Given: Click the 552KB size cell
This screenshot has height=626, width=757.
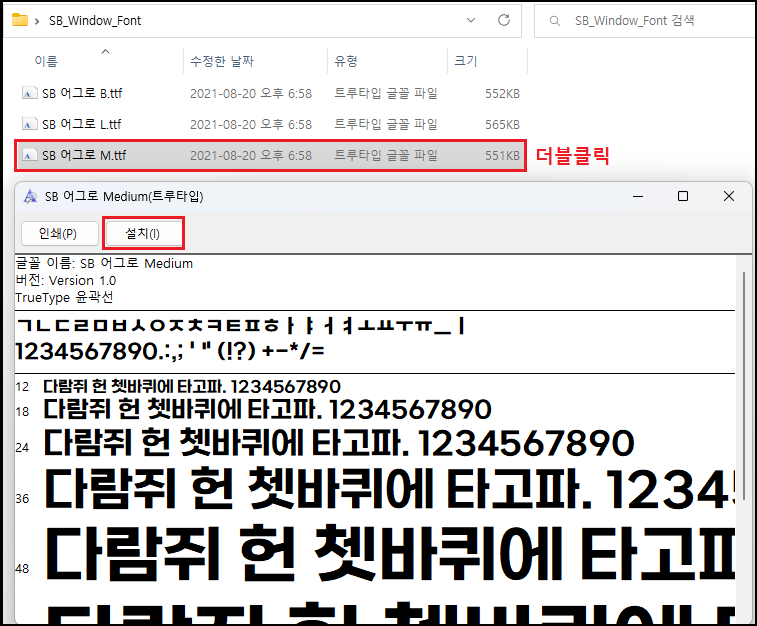Looking at the screenshot, I should [502, 94].
